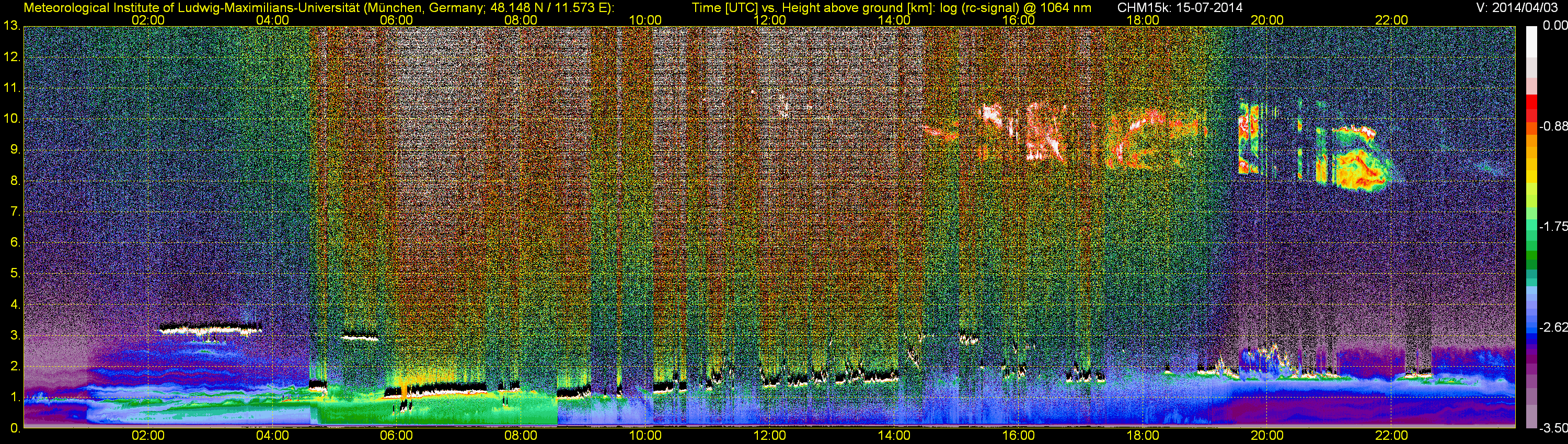This screenshot has width=1568, height=444.
Task: Click the 18:00 label on the top time axis
Action: (x=1143, y=20)
